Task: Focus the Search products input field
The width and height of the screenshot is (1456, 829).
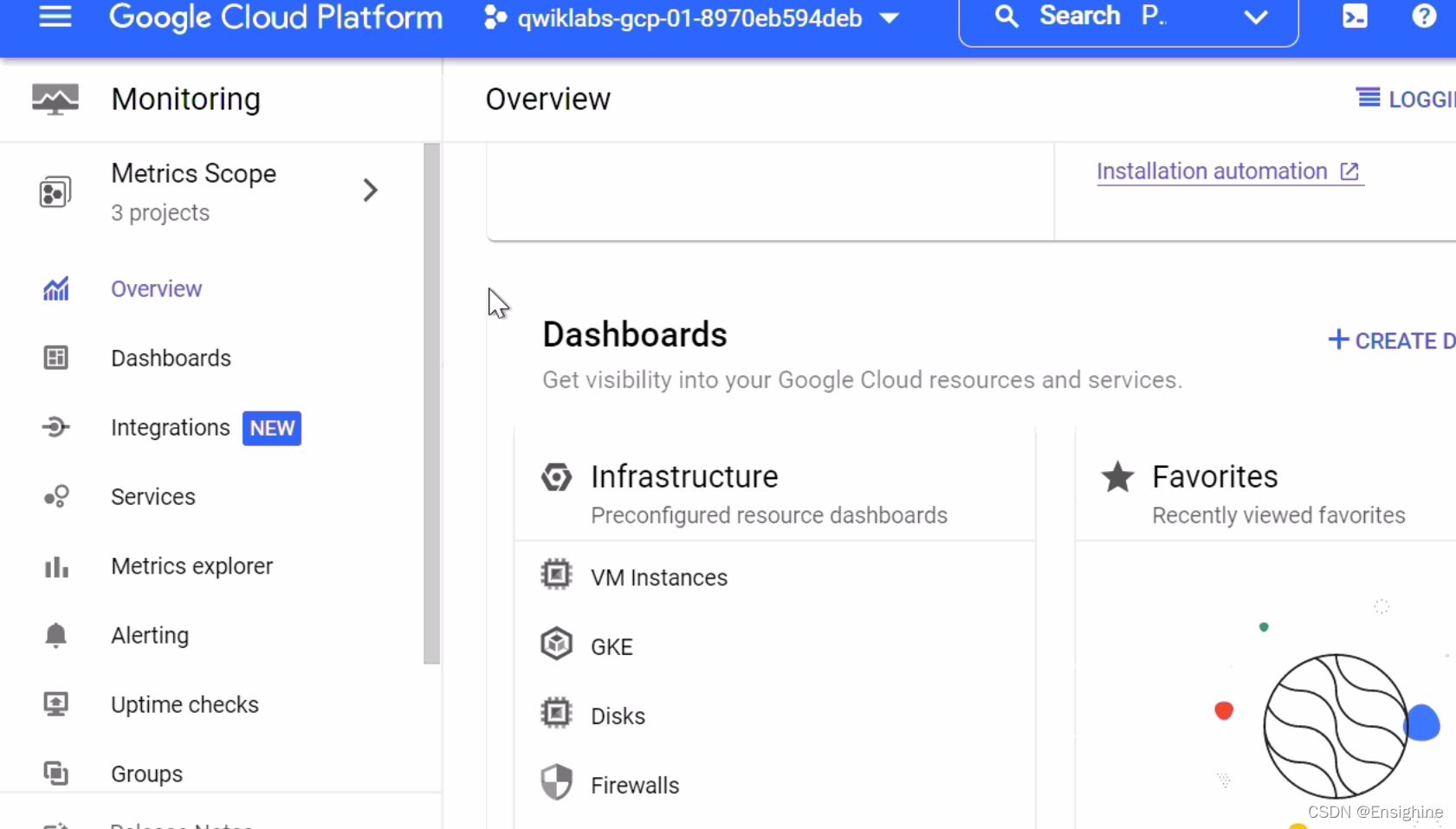Action: [1128, 16]
